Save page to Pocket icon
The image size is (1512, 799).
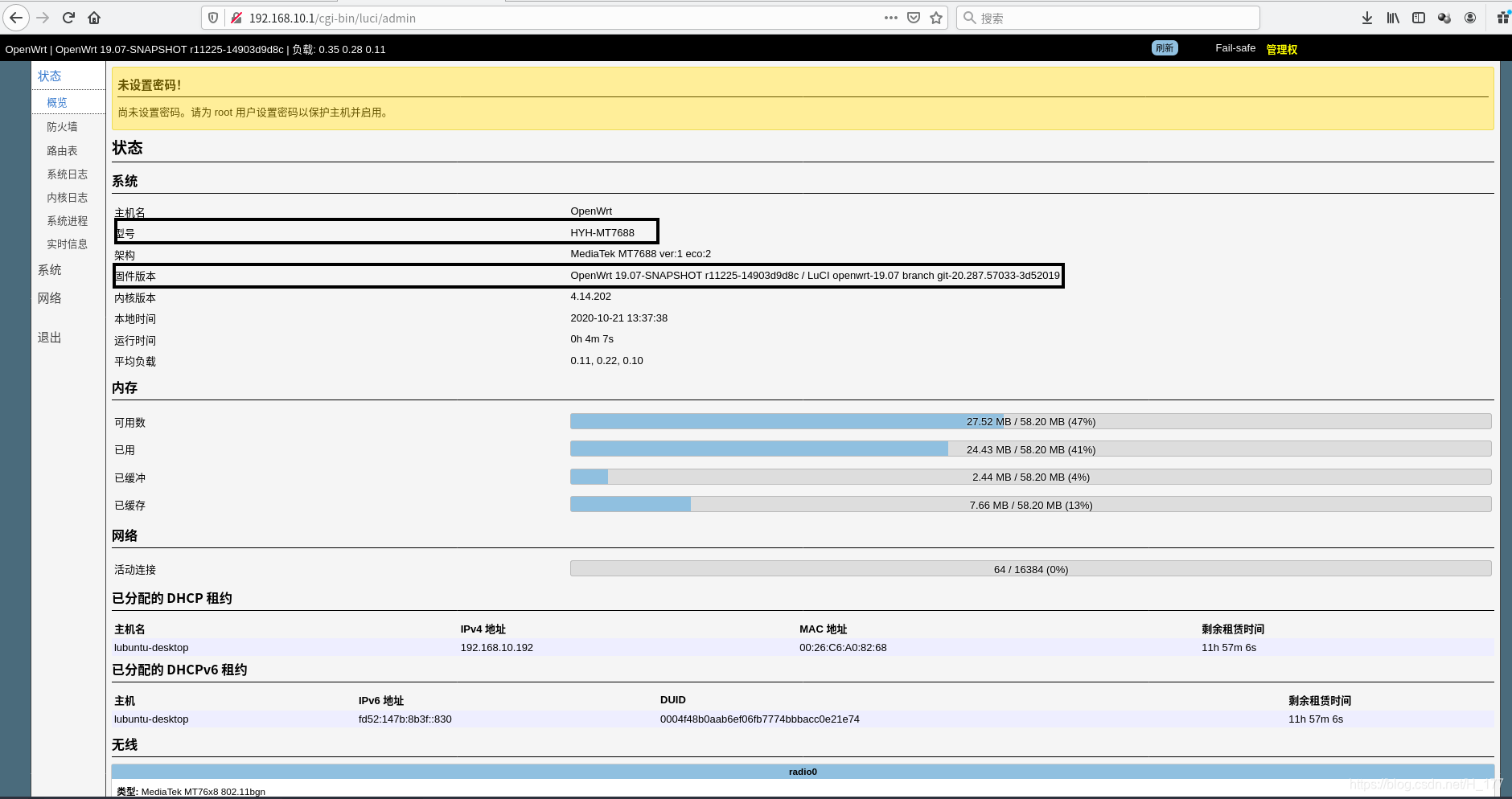coord(914,18)
